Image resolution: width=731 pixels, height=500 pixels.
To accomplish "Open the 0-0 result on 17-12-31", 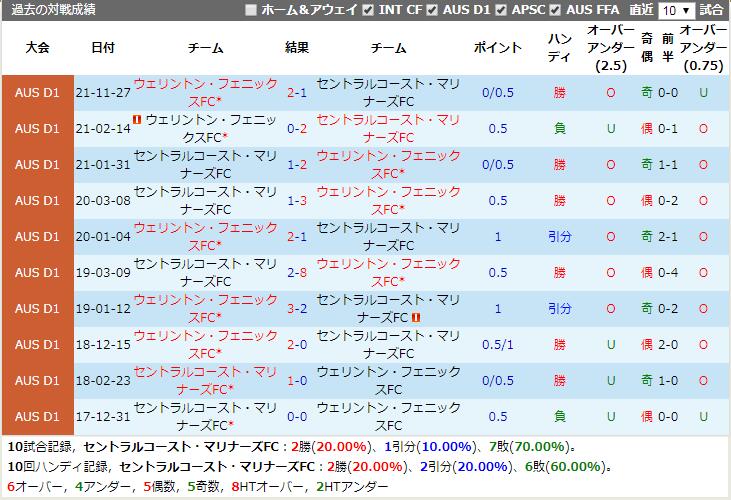I will 297,417.
